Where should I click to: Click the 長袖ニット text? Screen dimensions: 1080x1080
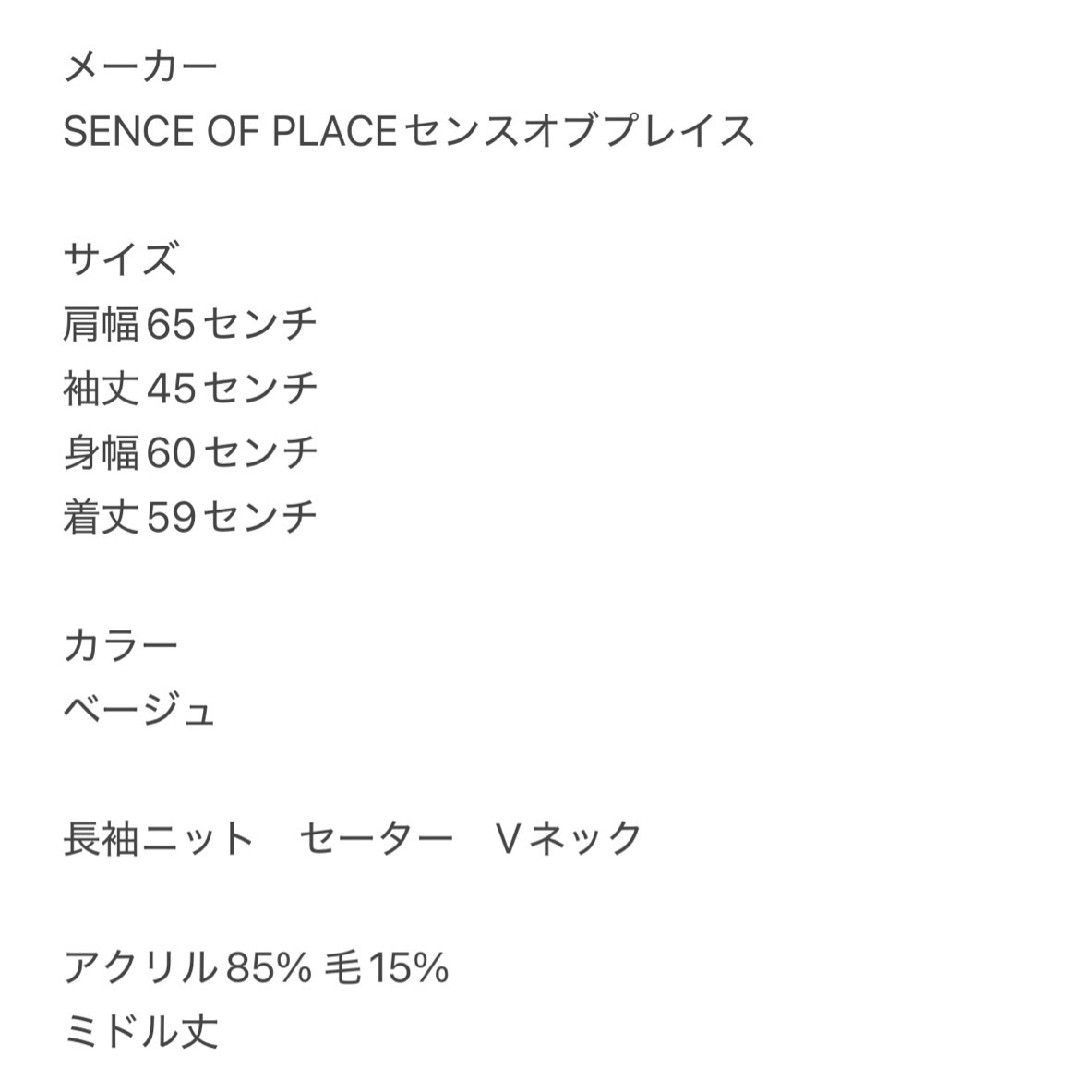159,839
